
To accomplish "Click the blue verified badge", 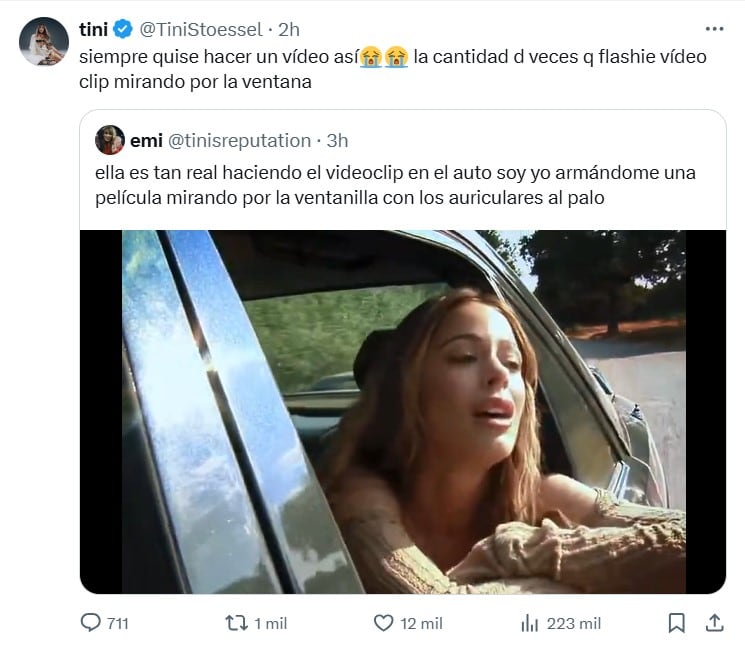I will (x=124, y=29).
